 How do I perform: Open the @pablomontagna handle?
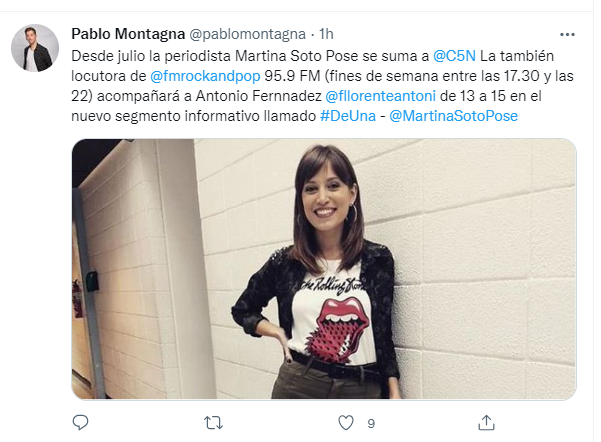coord(248,35)
